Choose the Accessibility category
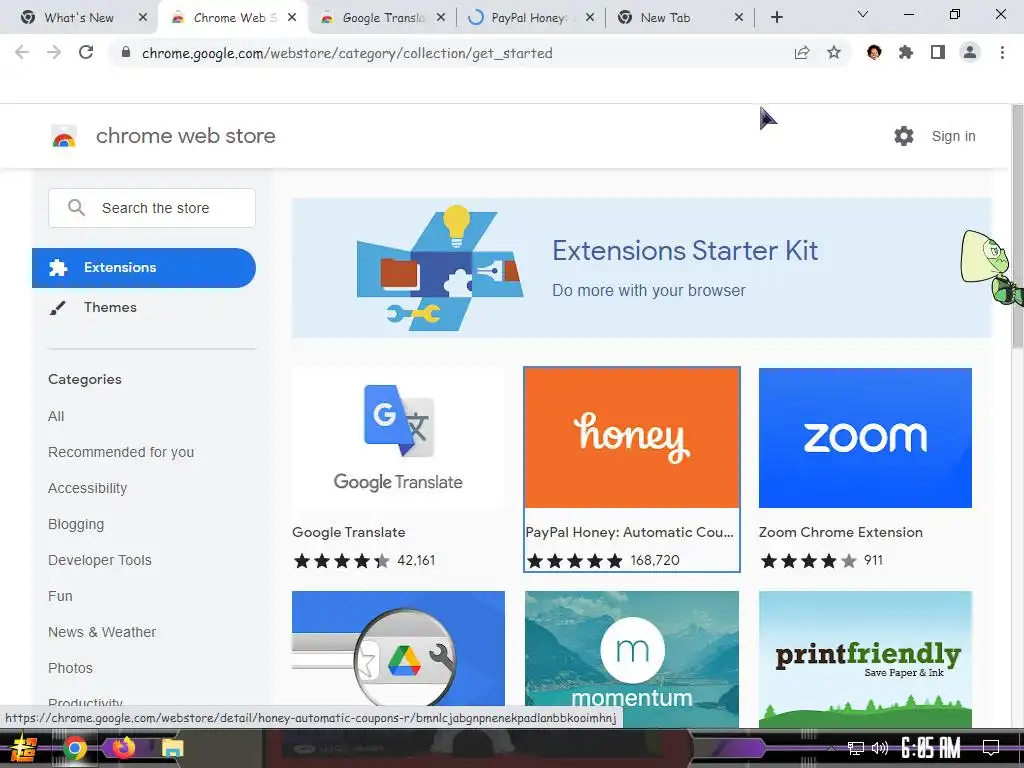 point(88,488)
